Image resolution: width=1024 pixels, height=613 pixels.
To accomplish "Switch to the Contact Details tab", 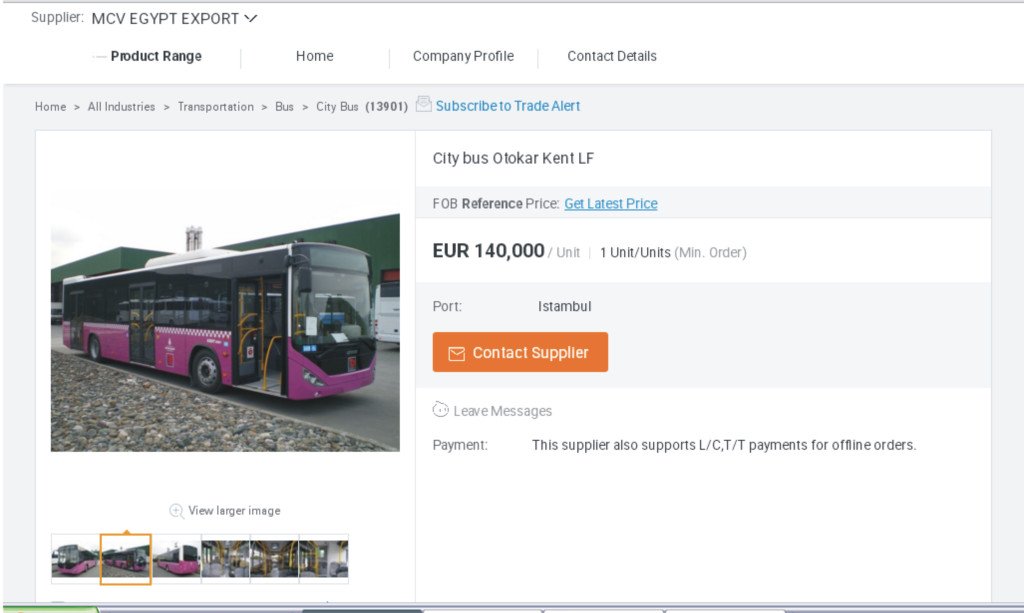I will pyautogui.click(x=612, y=56).
